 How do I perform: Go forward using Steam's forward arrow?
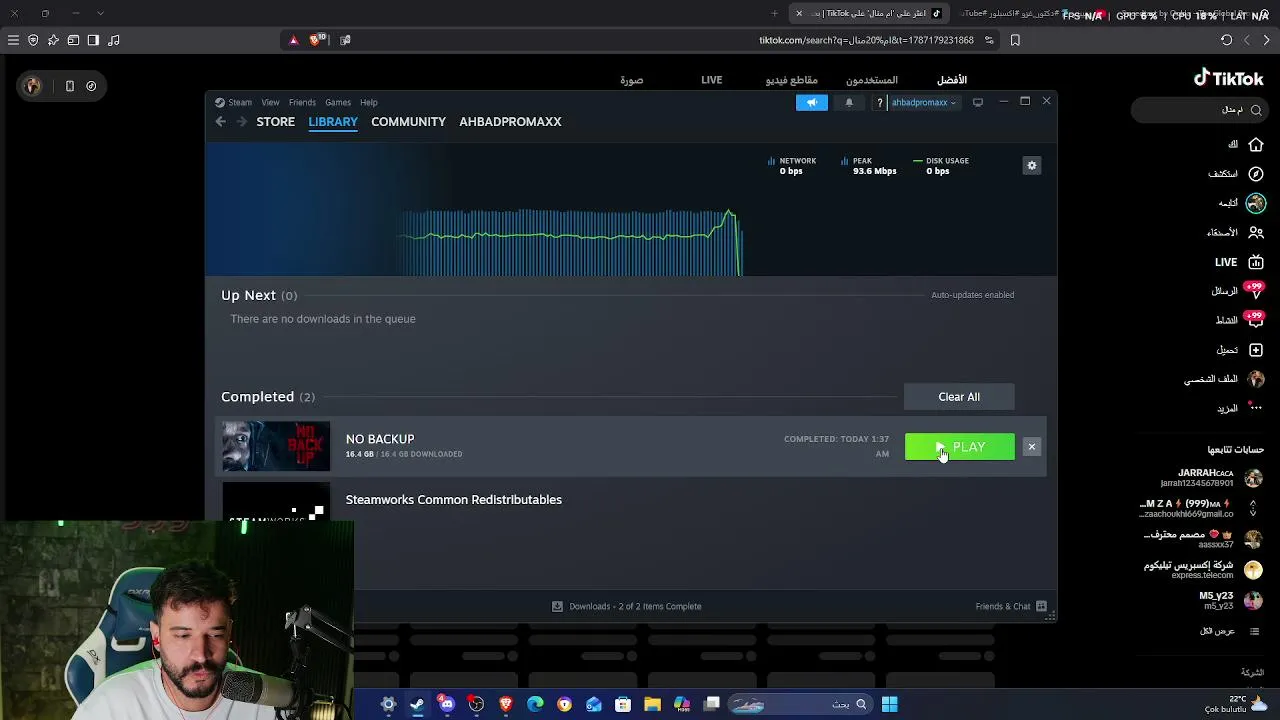241,122
